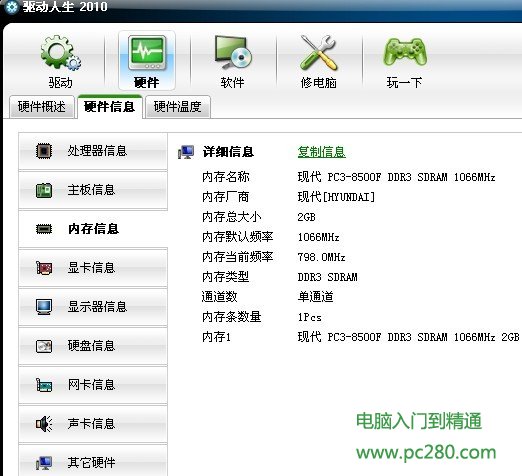Open the 其它硬件 sidebar entry

point(93,461)
